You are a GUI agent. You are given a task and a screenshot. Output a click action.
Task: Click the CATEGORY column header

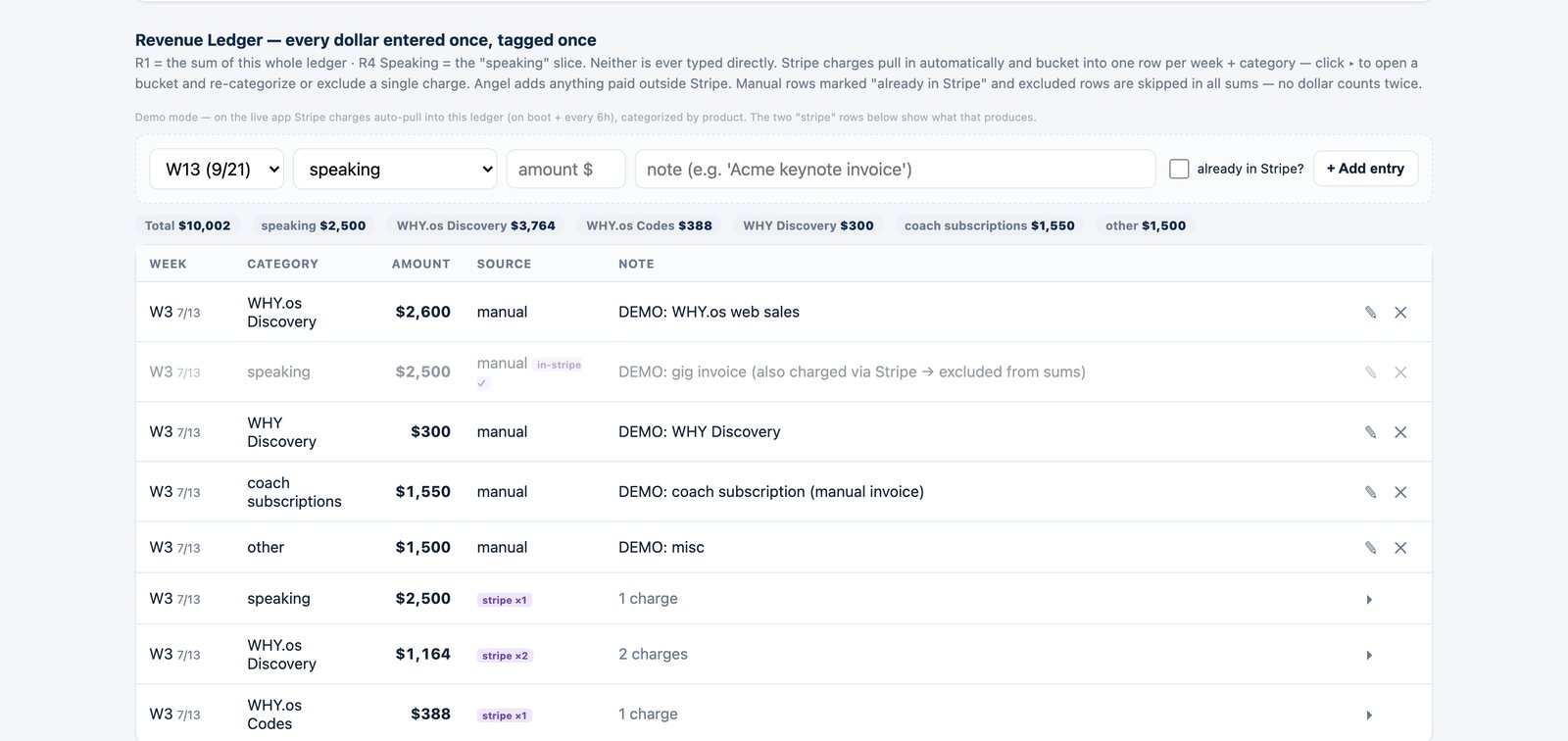pos(282,264)
